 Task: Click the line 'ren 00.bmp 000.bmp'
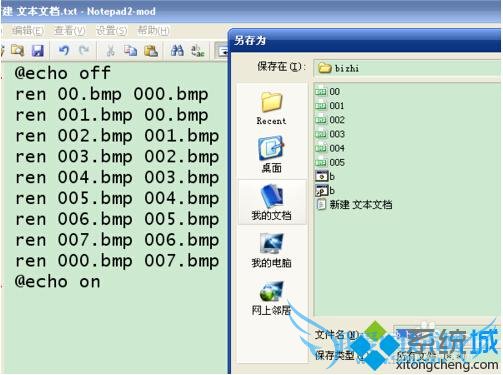112,94
